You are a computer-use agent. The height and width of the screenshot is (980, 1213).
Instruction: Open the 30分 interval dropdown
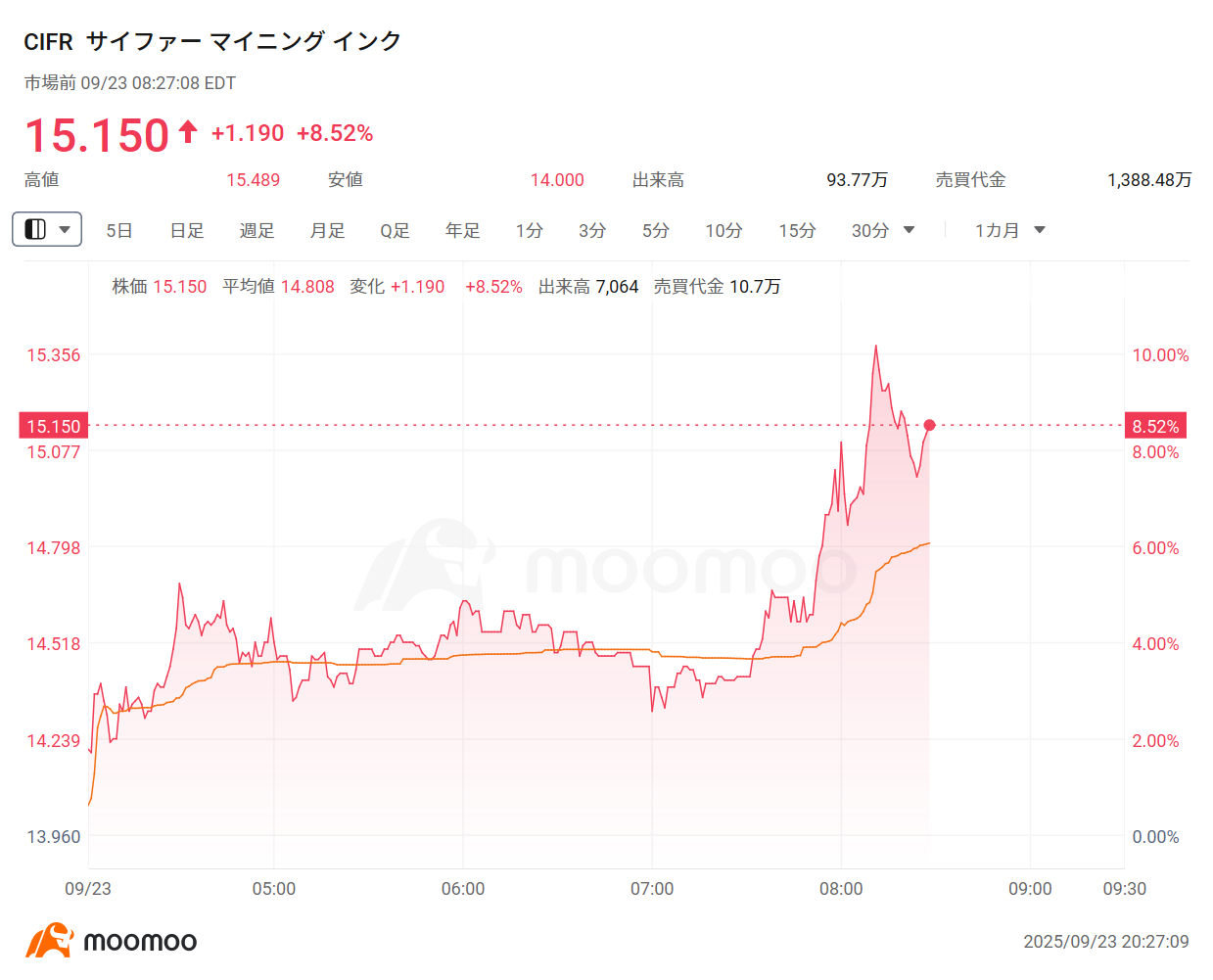click(x=883, y=230)
